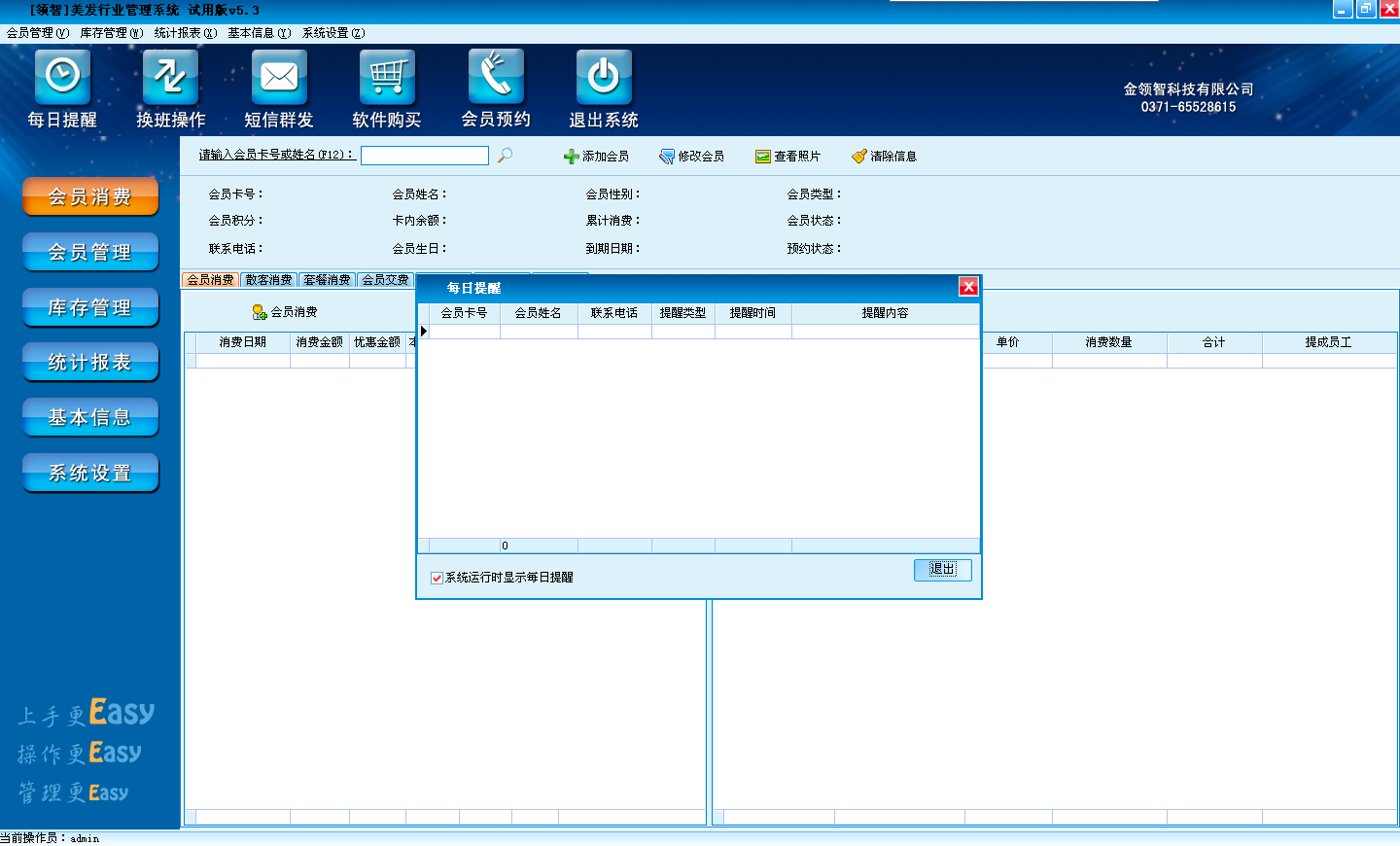1400x846 pixels.
Task: Click the 退出系统 power icon
Action: (x=604, y=78)
